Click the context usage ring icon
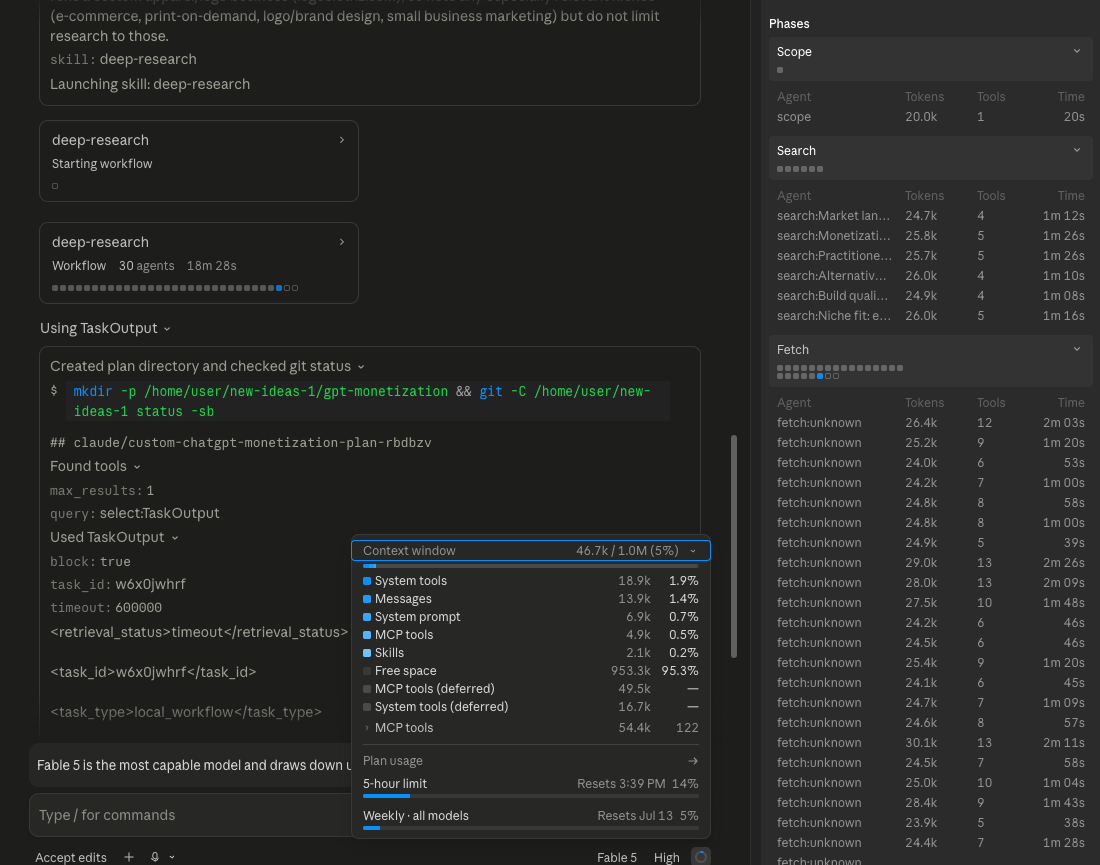This screenshot has height=865, width=1100. (x=700, y=857)
